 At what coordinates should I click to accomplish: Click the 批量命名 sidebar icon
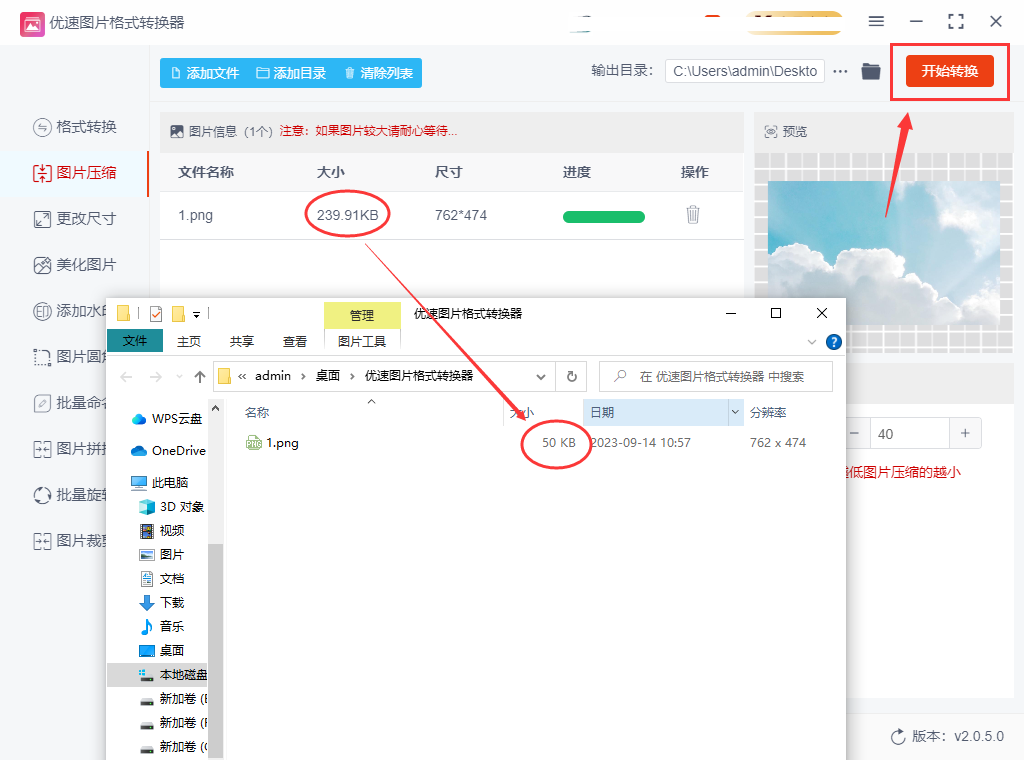tap(42, 404)
